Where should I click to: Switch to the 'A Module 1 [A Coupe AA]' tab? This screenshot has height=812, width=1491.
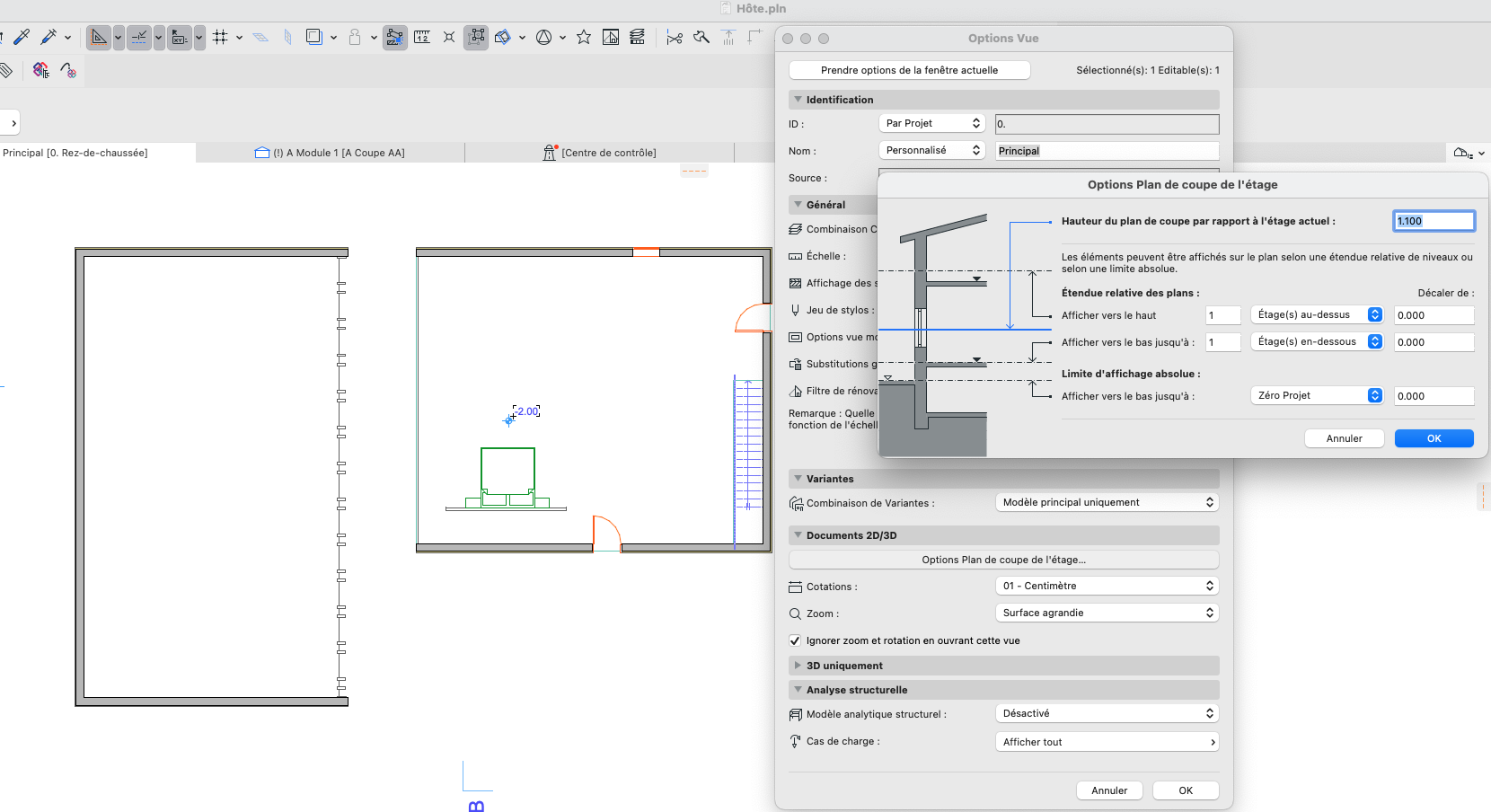tap(330, 153)
